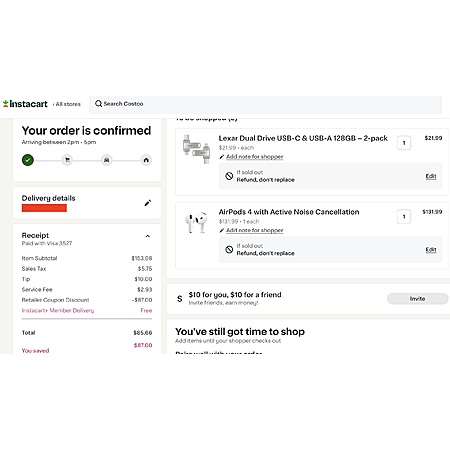Click the Instacart carrot logo
The image size is (450, 450).
click(5, 104)
